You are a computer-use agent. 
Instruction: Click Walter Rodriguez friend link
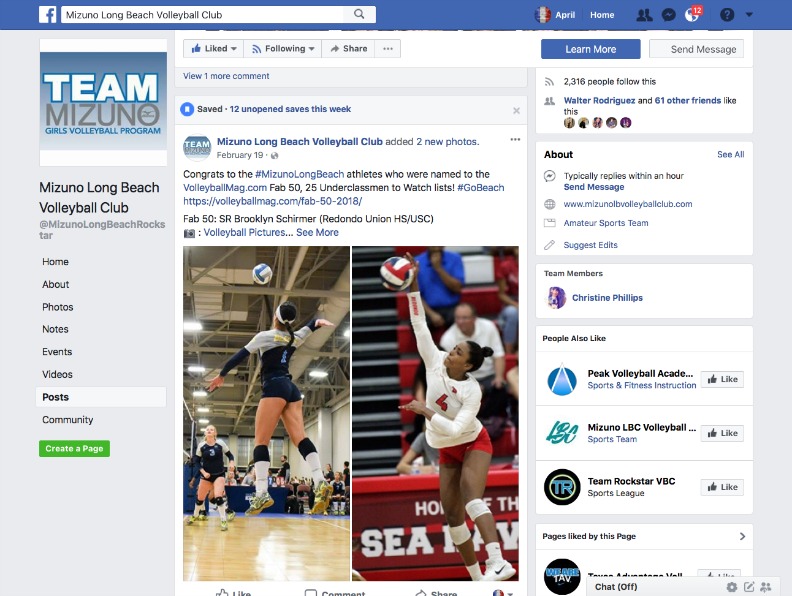click(599, 101)
